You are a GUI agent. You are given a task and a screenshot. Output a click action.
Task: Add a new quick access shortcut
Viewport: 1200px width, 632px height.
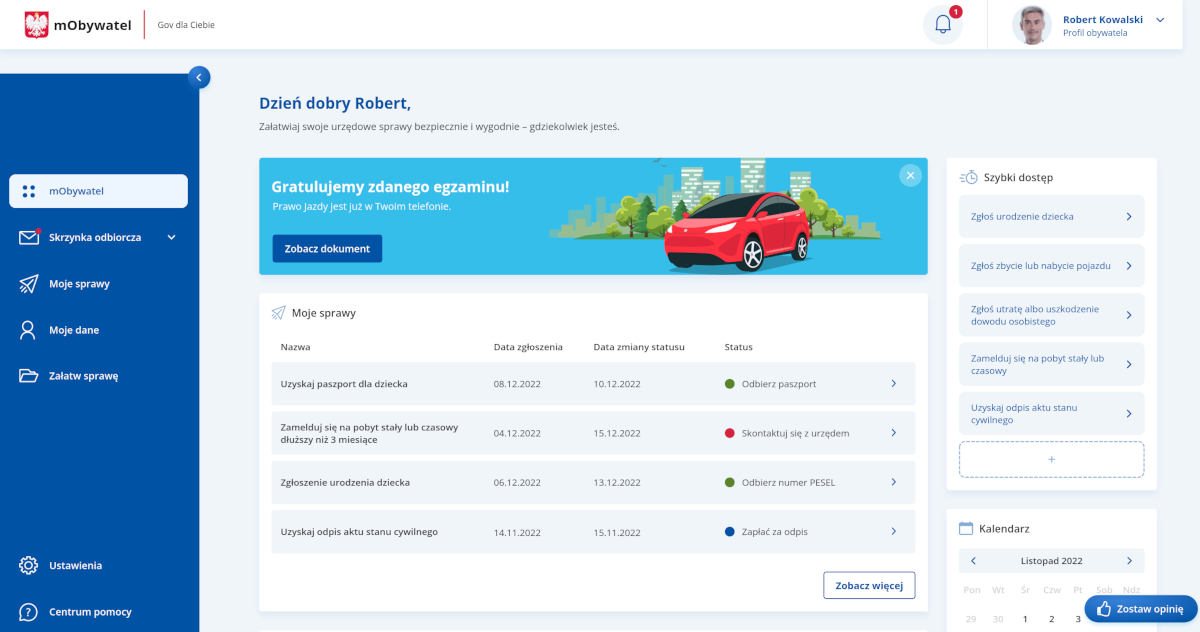tap(1051, 459)
